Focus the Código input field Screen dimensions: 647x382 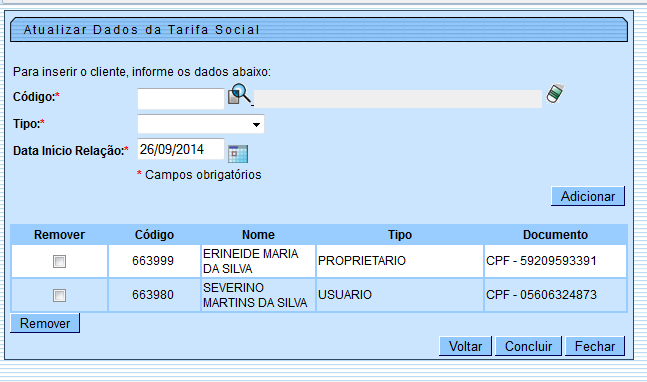tap(181, 99)
